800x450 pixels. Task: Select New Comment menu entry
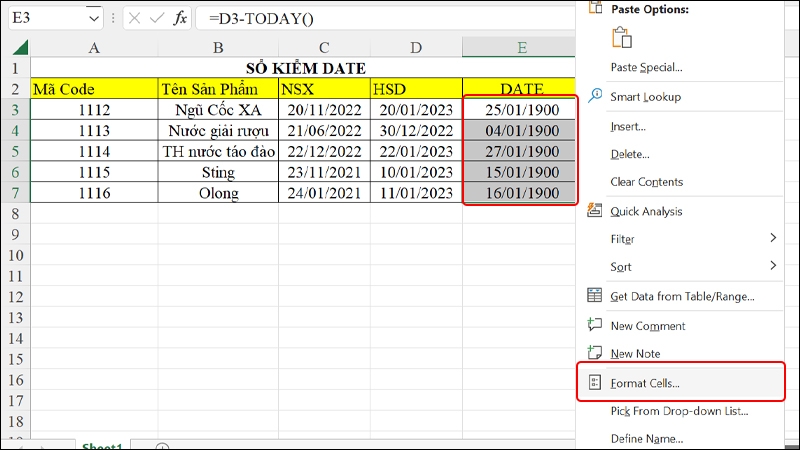pyautogui.click(x=648, y=326)
